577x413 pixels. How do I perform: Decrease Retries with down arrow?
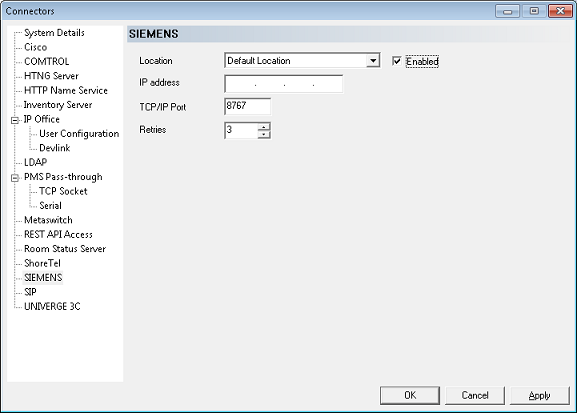pyautogui.click(x=264, y=134)
